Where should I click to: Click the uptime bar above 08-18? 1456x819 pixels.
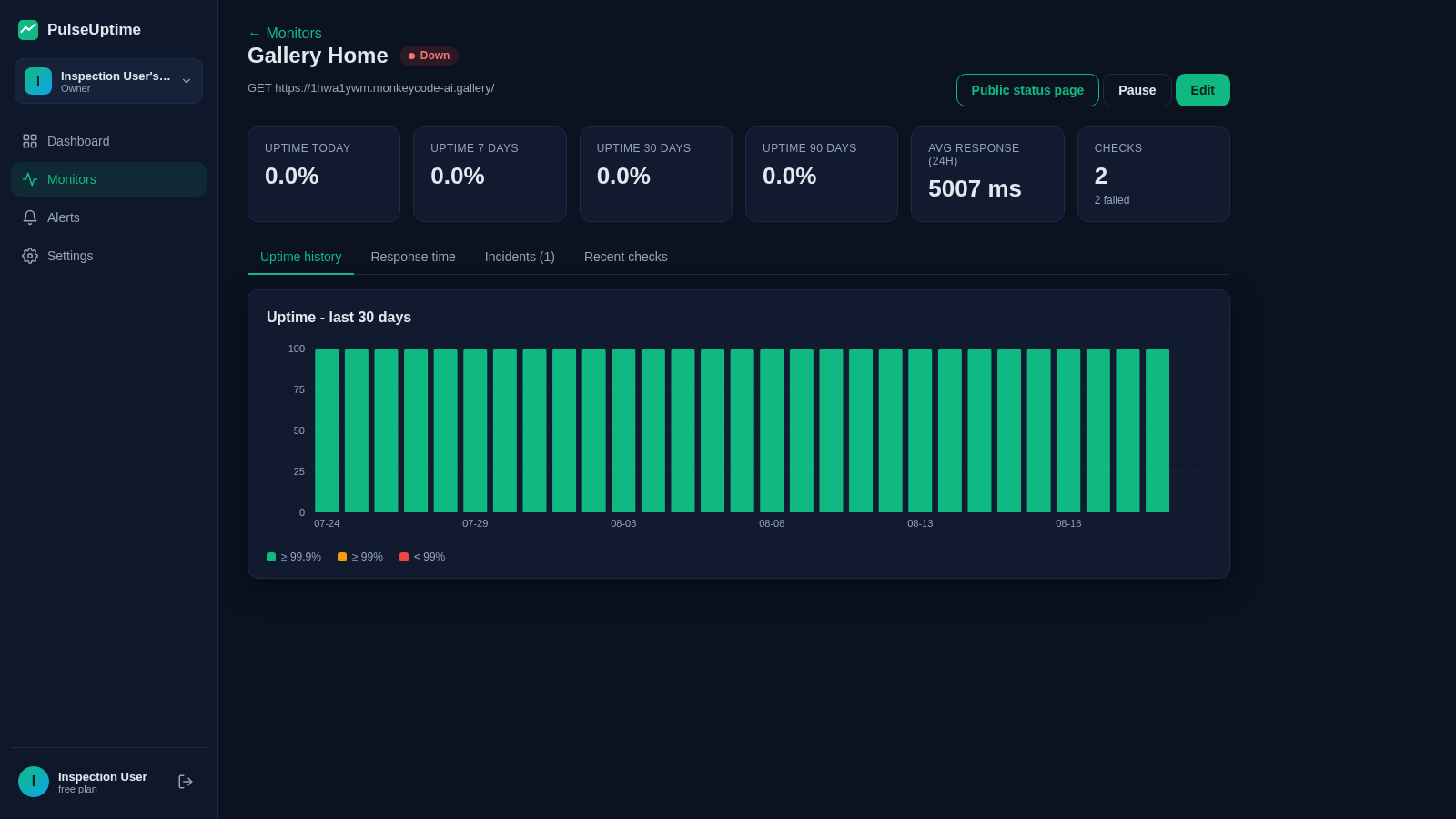[1068, 430]
